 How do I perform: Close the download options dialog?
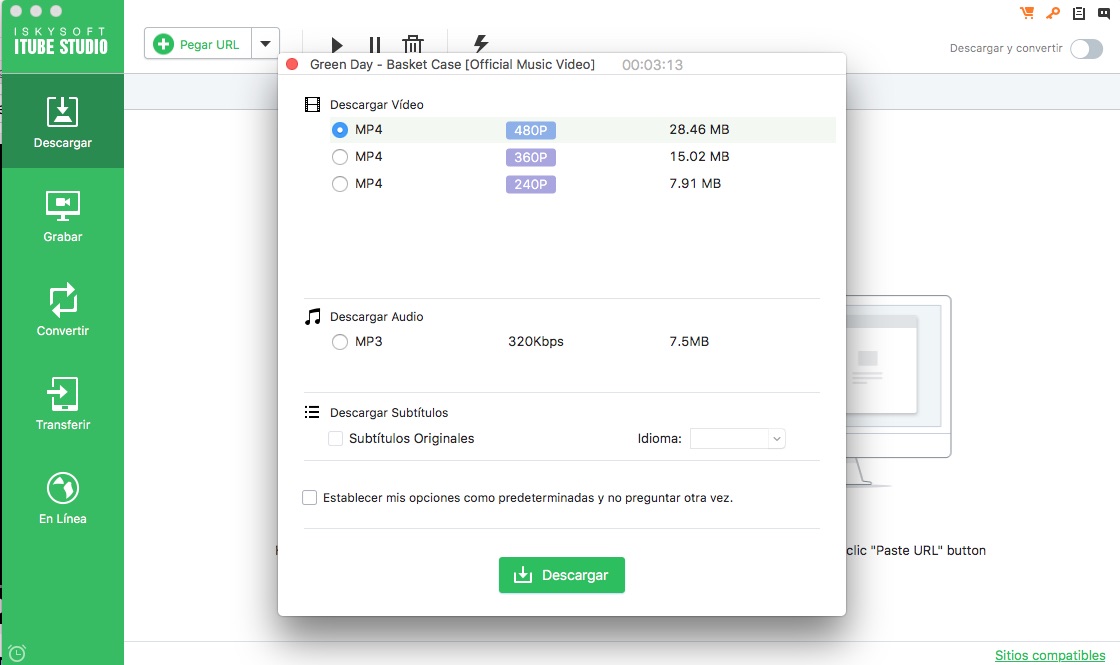(291, 64)
